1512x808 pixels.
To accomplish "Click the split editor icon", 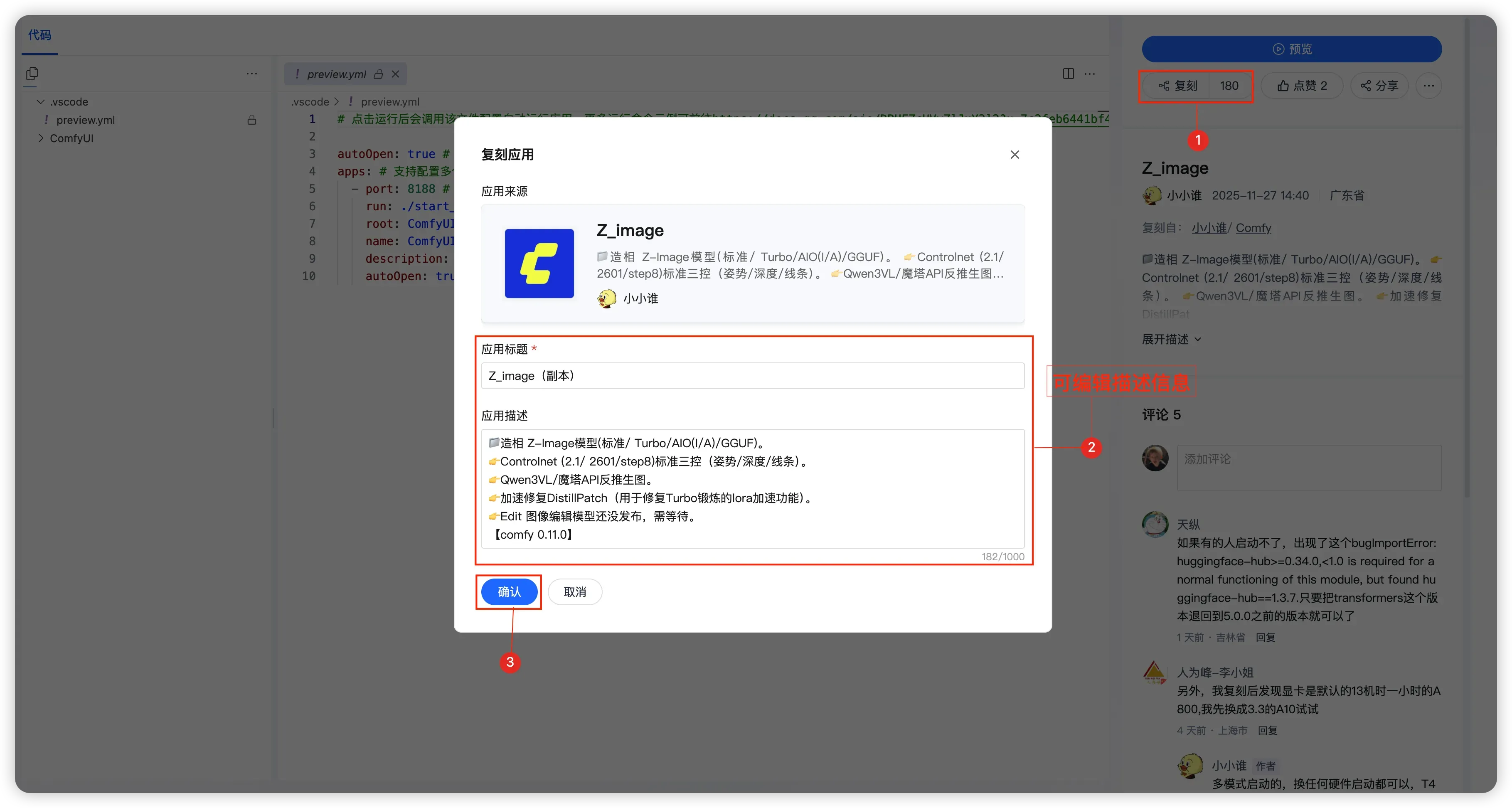I will pos(1068,74).
